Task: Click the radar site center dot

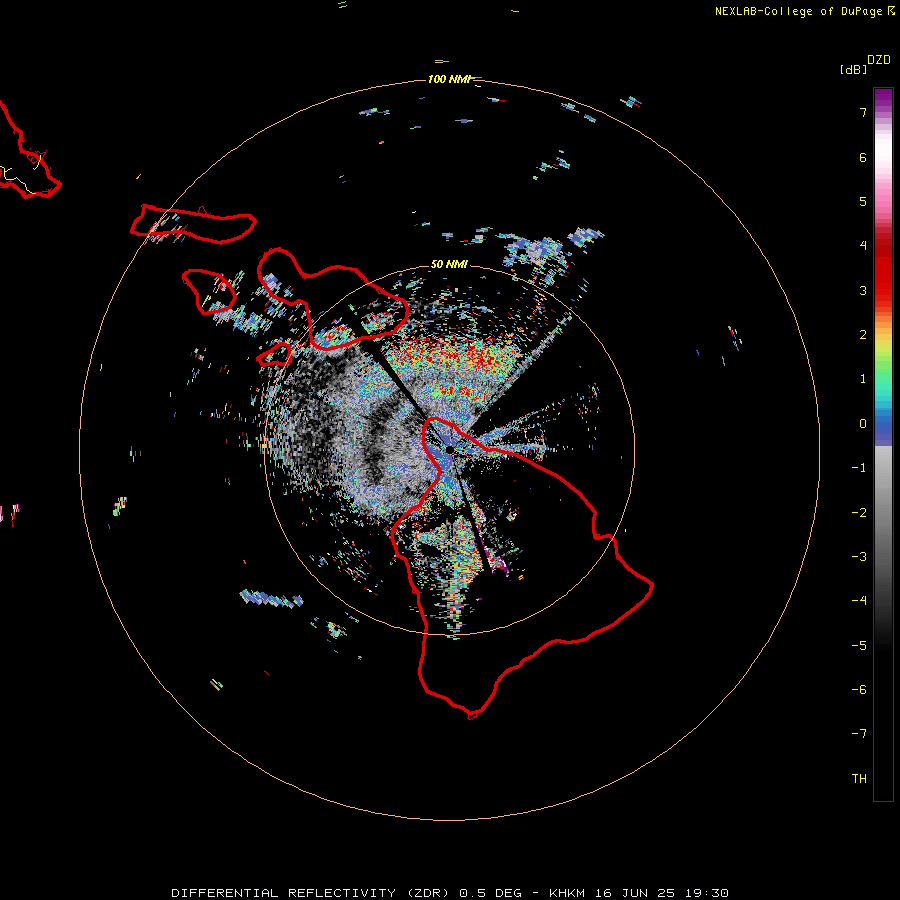Action: coord(450,450)
